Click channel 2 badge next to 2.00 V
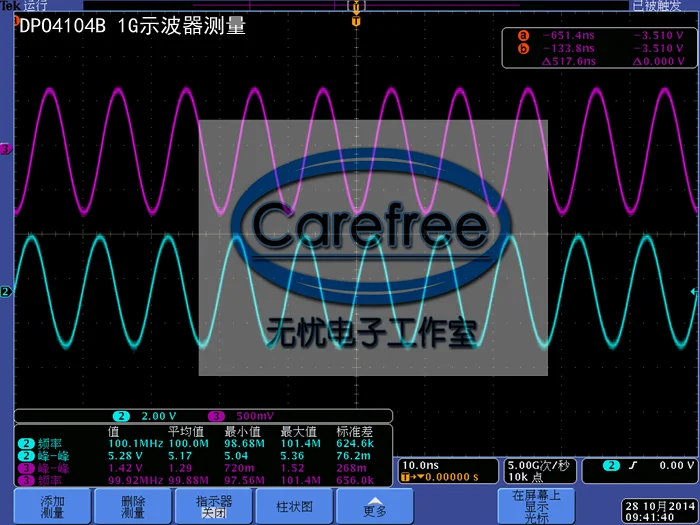 (x=121, y=416)
